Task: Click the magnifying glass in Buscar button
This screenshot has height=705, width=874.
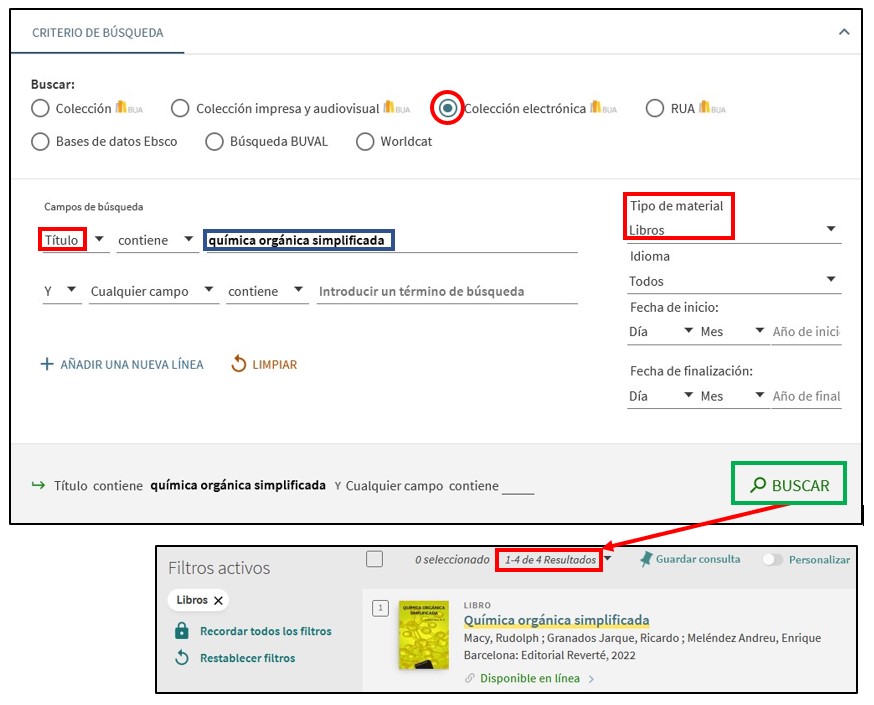Action: tap(758, 485)
